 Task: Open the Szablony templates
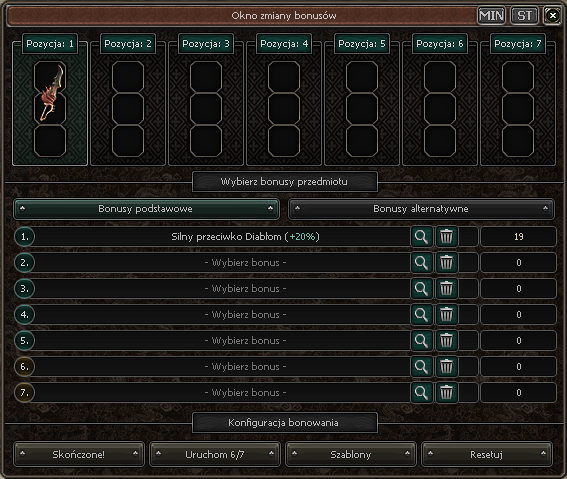pyautogui.click(x=351, y=454)
